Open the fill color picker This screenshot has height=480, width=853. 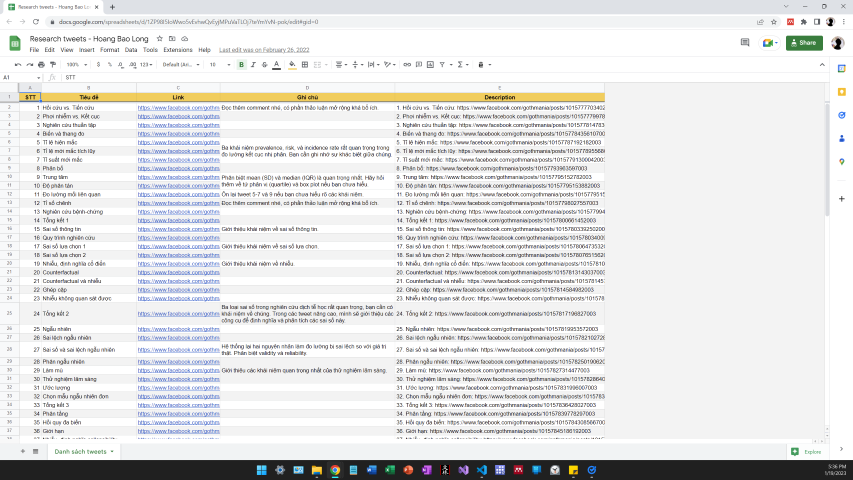tap(292, 65)
